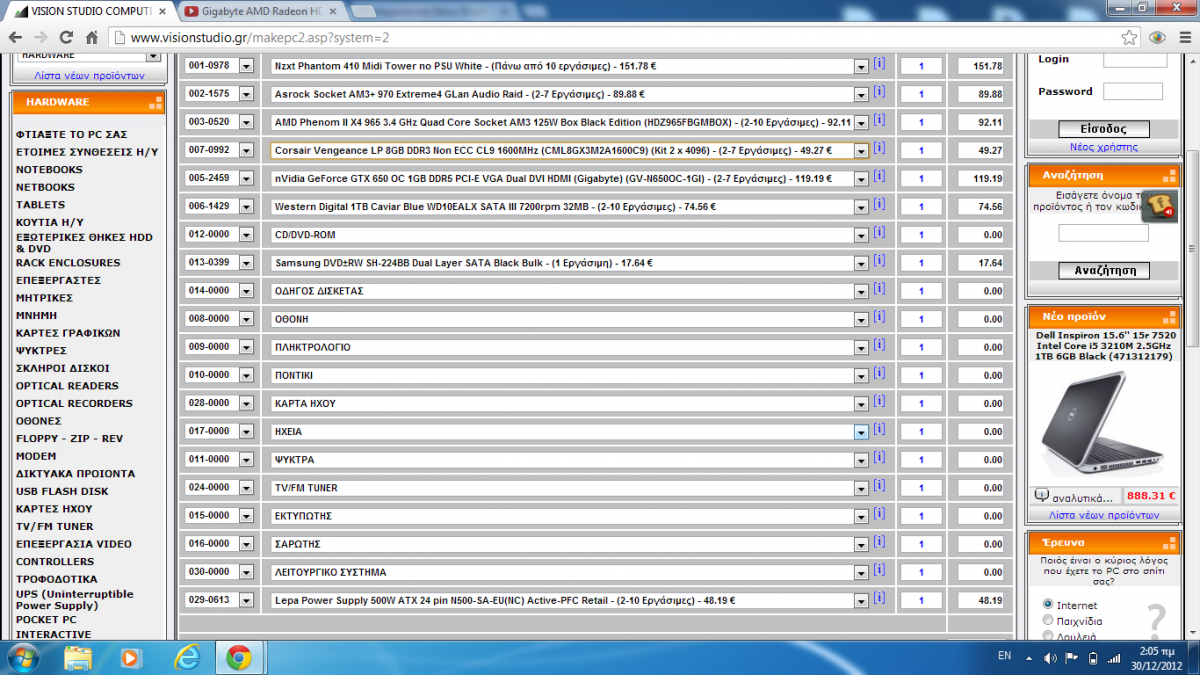Image resolution: width=1200 pixels, height=675 pixels.
Task: Click the toast 'f' floating widget icon
Action: tap(1159, 205)
